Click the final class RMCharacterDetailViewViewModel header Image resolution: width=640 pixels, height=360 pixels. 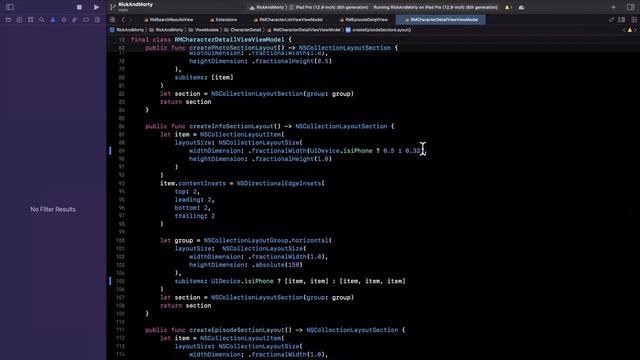(x=211, y=40)
